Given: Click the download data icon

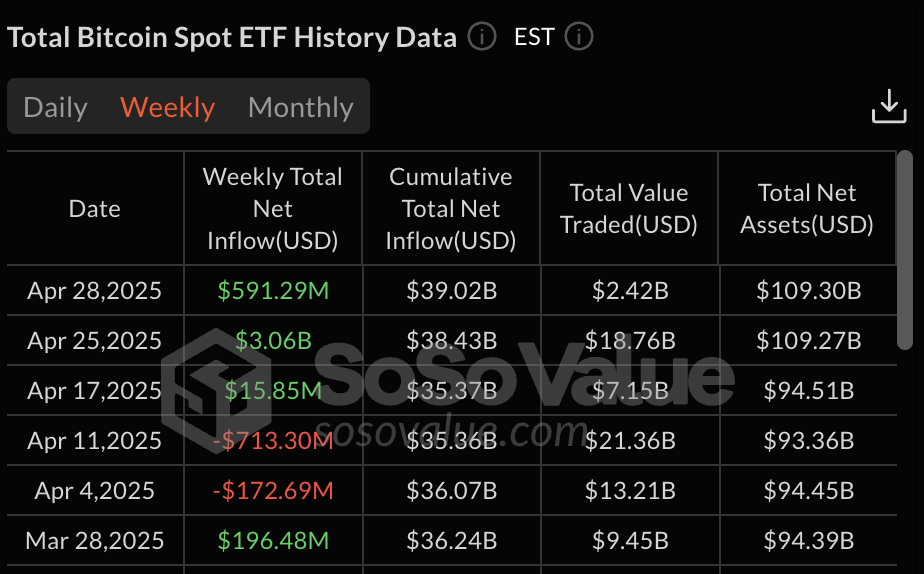Looking at the screenshot, I should tap(889, 107).
